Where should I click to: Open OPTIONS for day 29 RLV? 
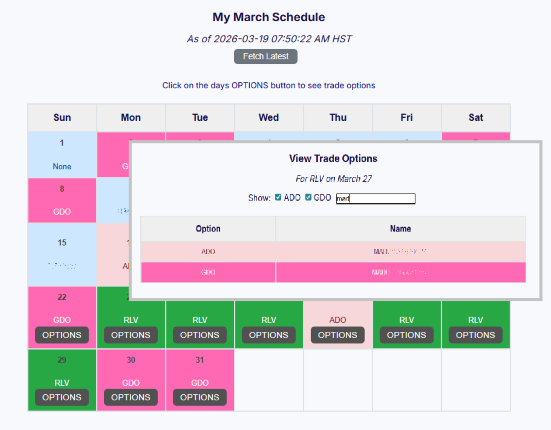(x=62, y=397)
